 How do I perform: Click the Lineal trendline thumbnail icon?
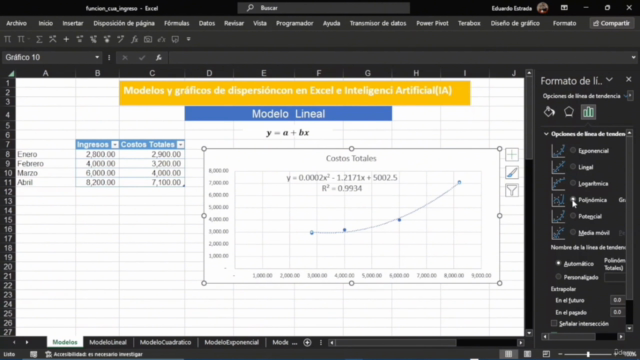coord(558,167)
